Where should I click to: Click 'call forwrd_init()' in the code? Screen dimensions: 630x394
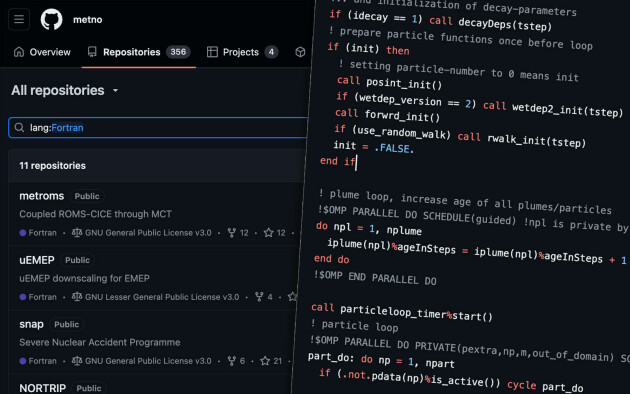click(x=387, y=115)
